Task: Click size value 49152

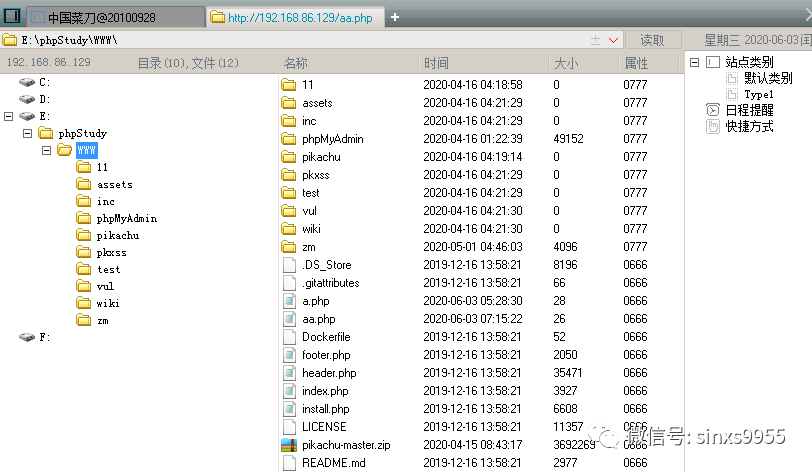Action: pos(568,139)
